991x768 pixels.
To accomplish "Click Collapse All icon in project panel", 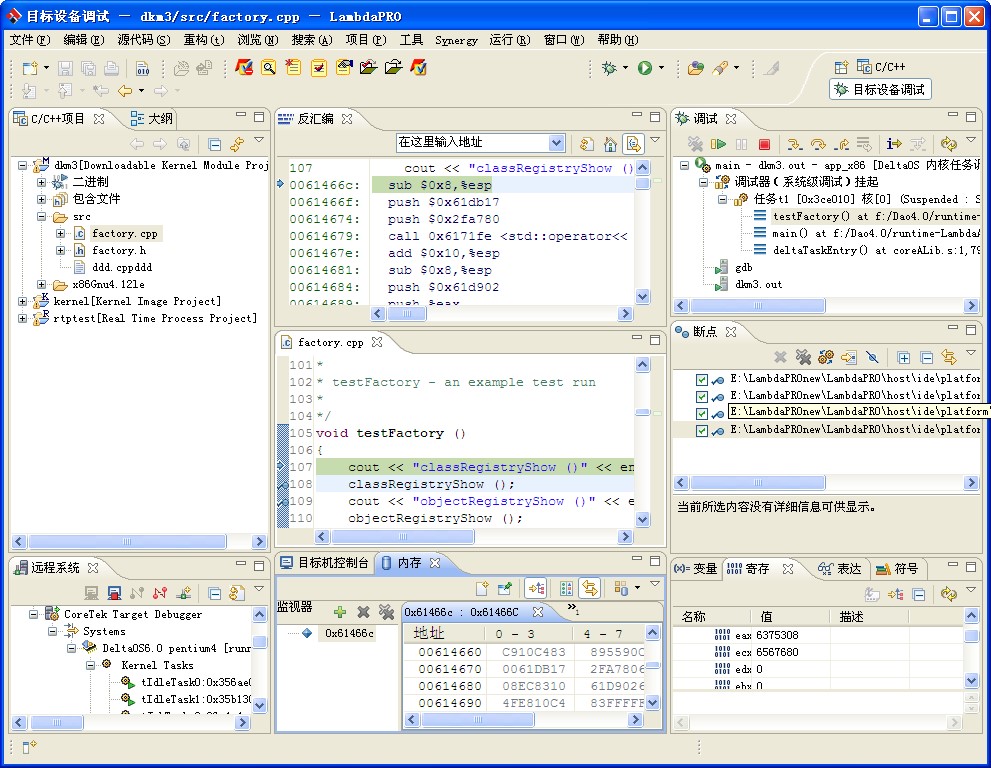I will (214, 145).
